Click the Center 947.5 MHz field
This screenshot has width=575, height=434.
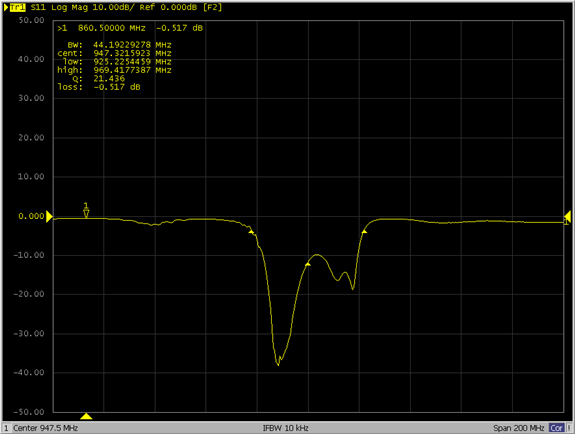point(45,428)
